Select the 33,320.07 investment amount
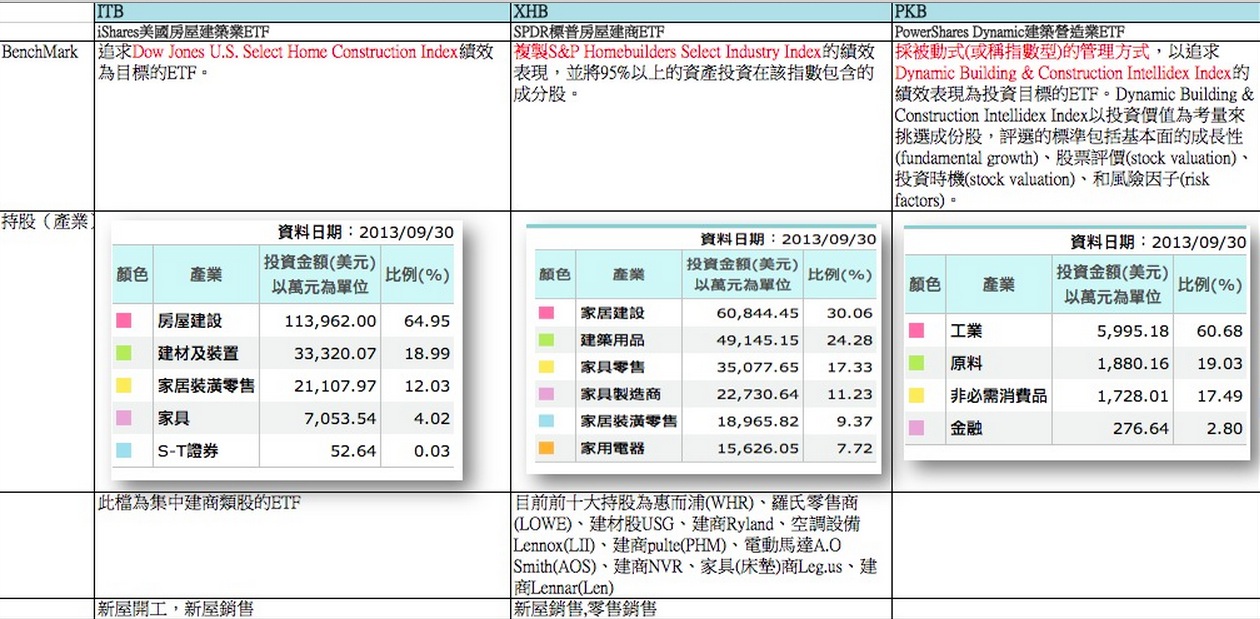This screenshot has width=1260, height=619. click(335, 353)
